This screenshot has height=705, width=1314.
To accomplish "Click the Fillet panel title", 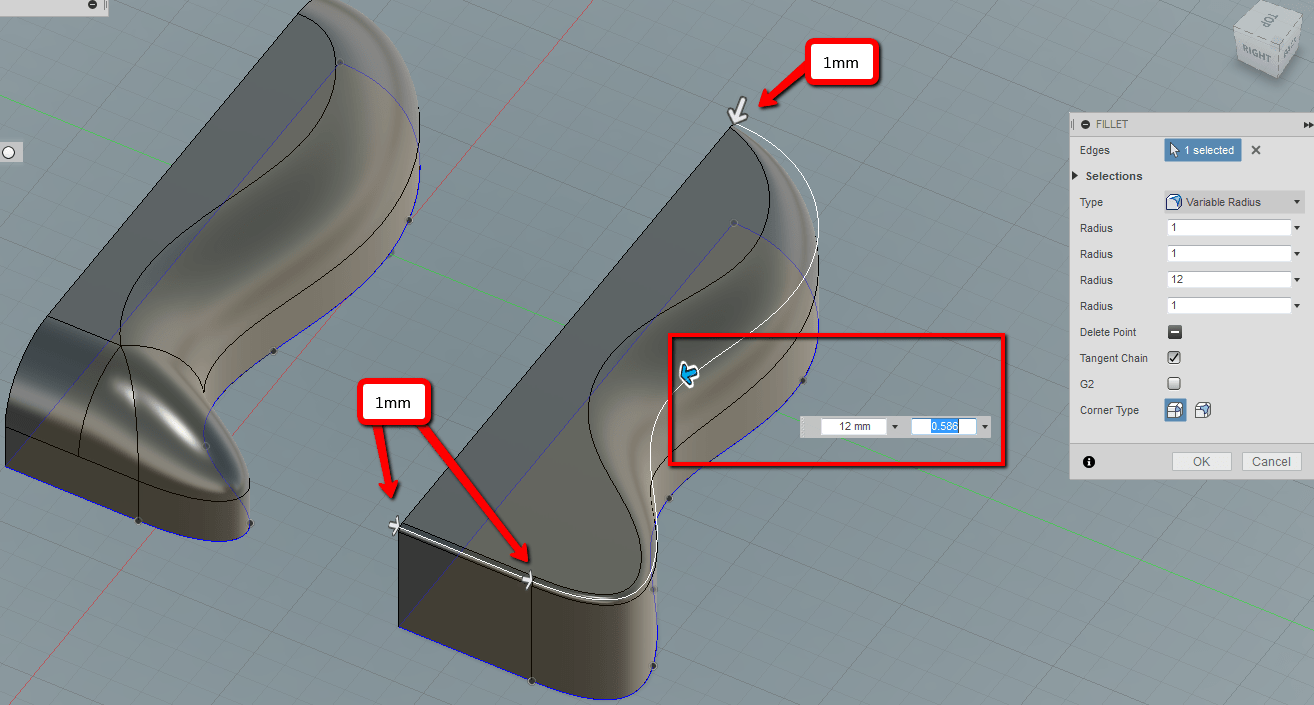I will (x=1110, y=124).
